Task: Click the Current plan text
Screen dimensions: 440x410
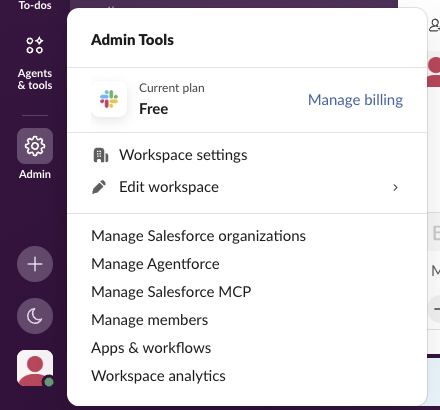Action: coord(172,88)
